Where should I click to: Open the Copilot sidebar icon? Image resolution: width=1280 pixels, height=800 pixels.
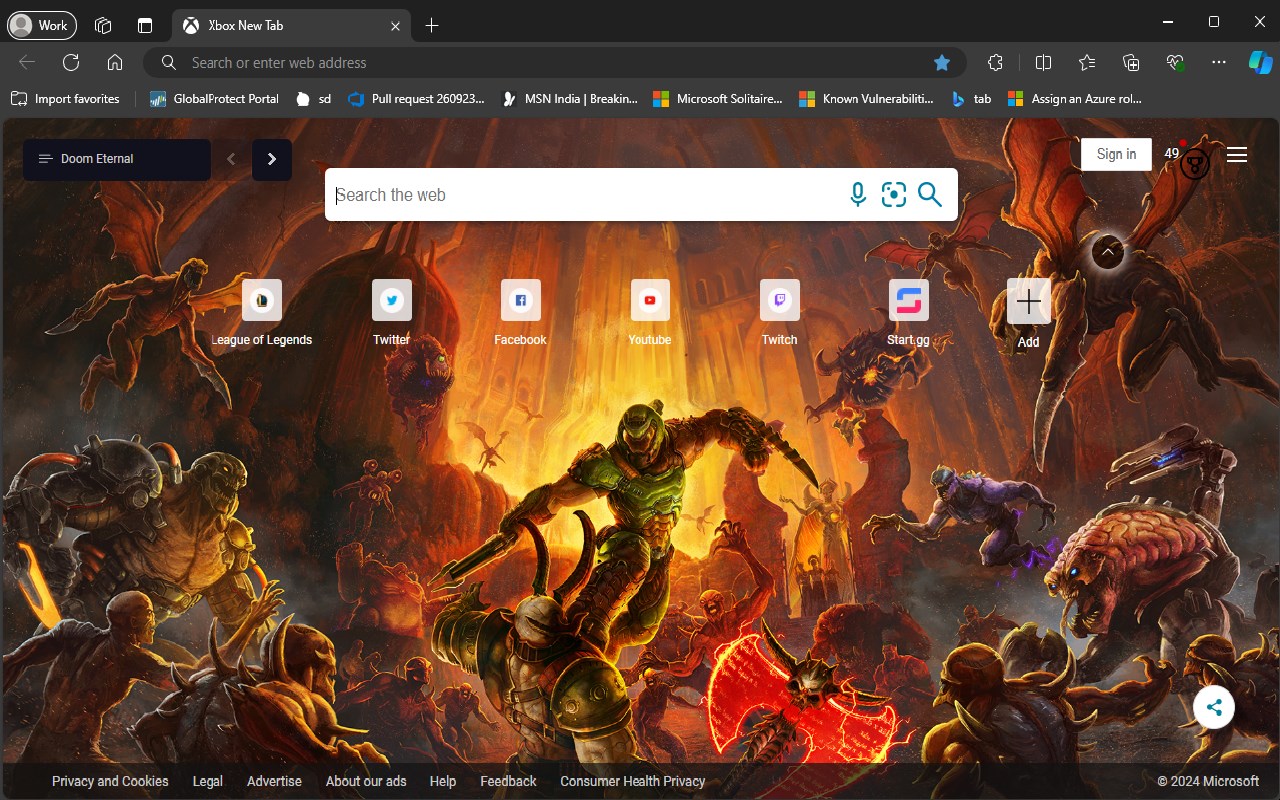(x=1260, y=62)
